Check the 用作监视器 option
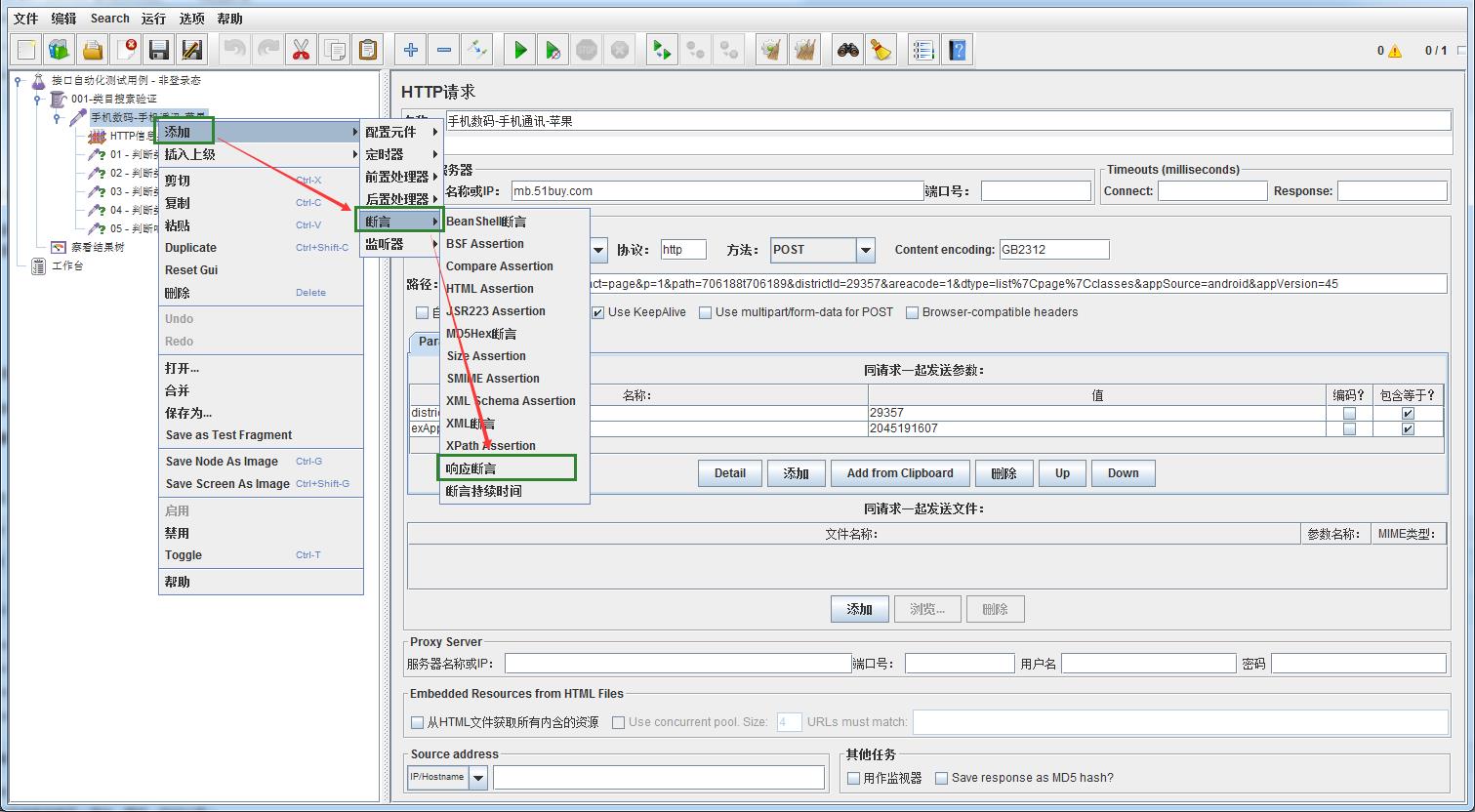 [853, 778]
